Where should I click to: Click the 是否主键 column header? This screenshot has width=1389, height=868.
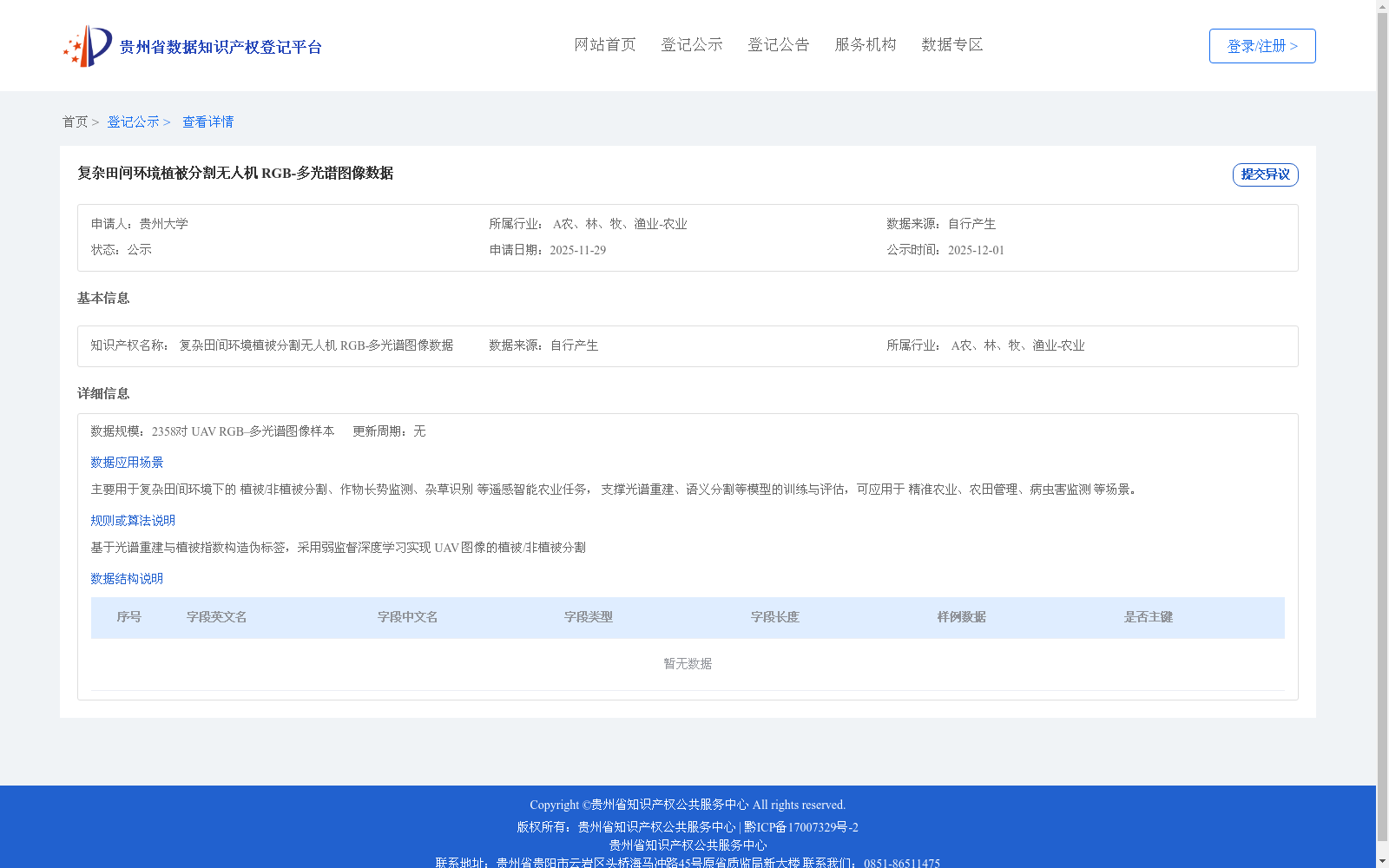[1148, 617]
